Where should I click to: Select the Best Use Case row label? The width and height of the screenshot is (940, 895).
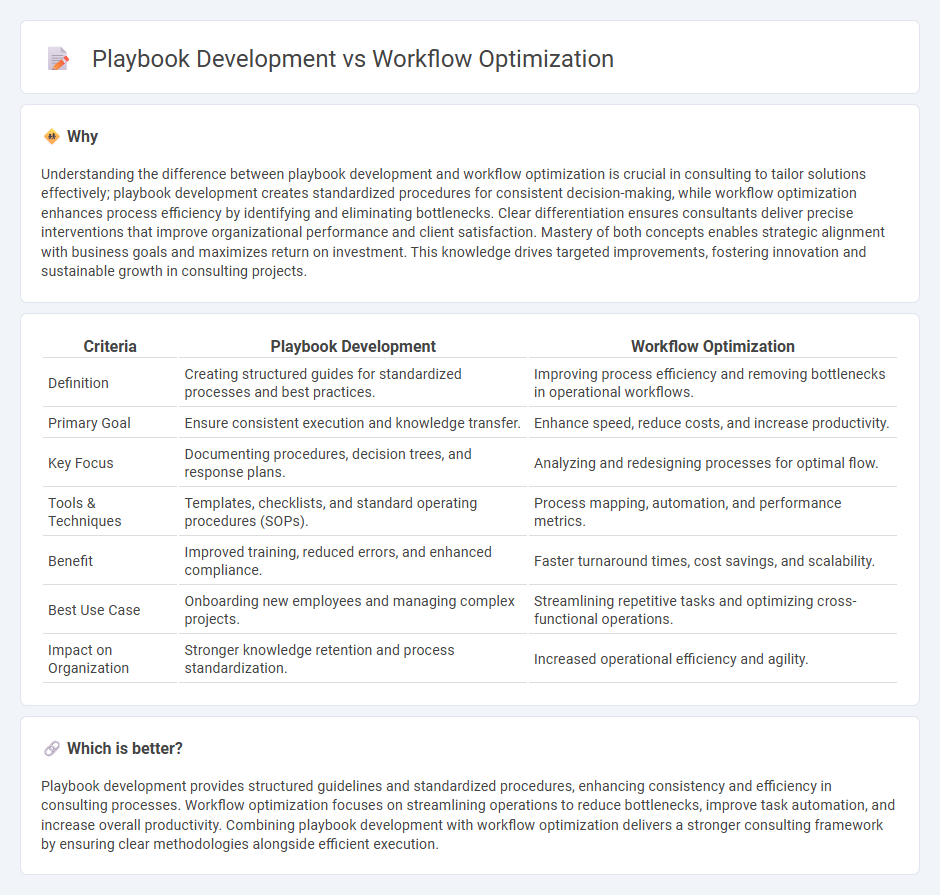(94, 610)
